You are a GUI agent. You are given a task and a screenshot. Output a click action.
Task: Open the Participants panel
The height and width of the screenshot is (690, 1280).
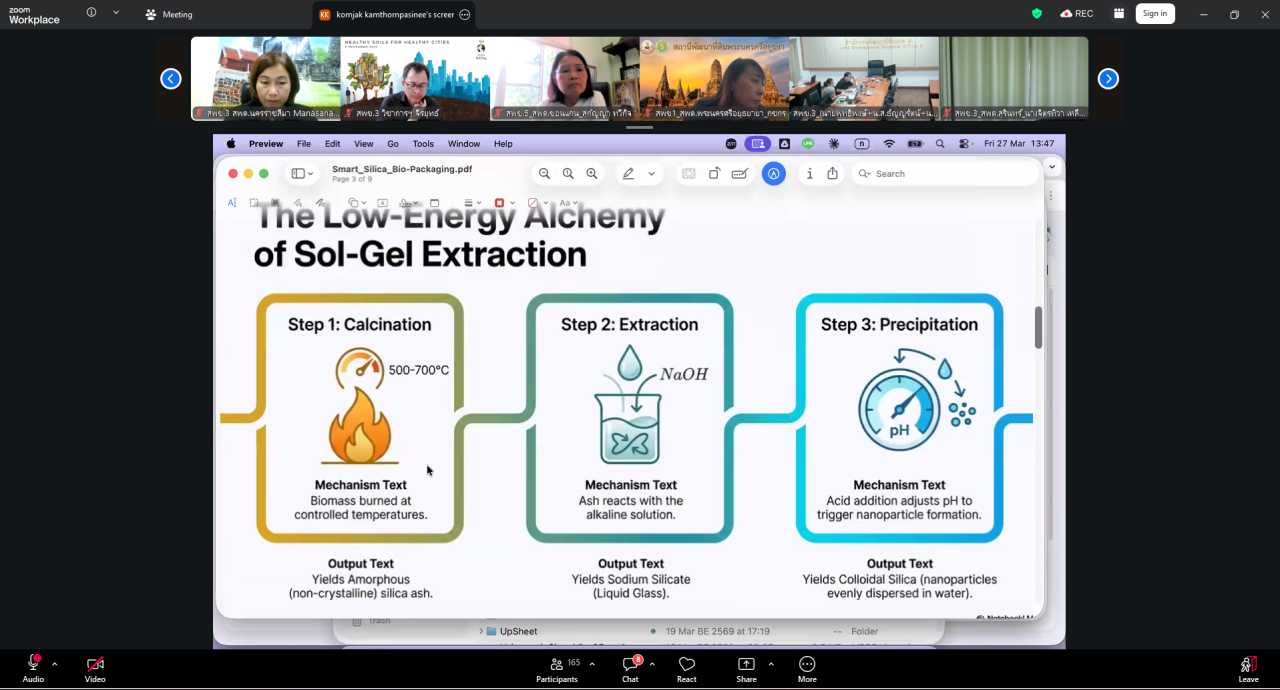tap(557, 667)
